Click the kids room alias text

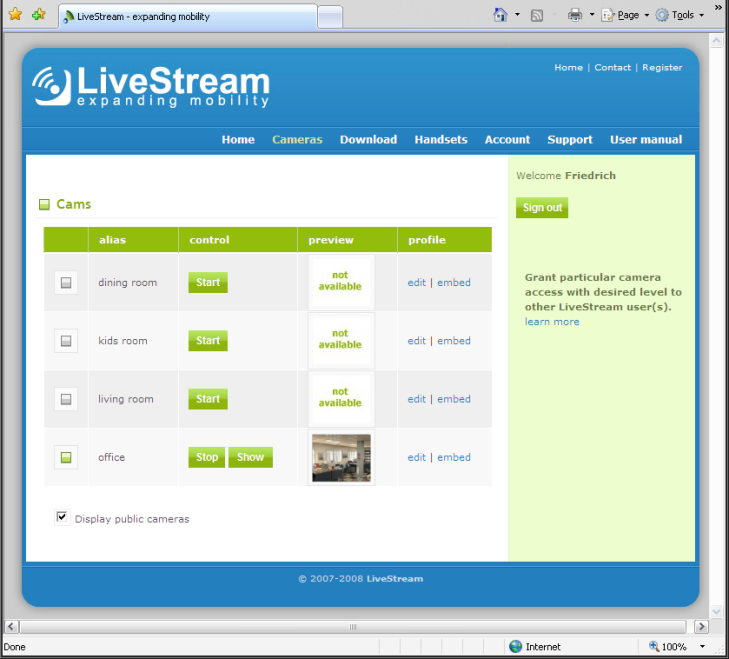point(123,341)
